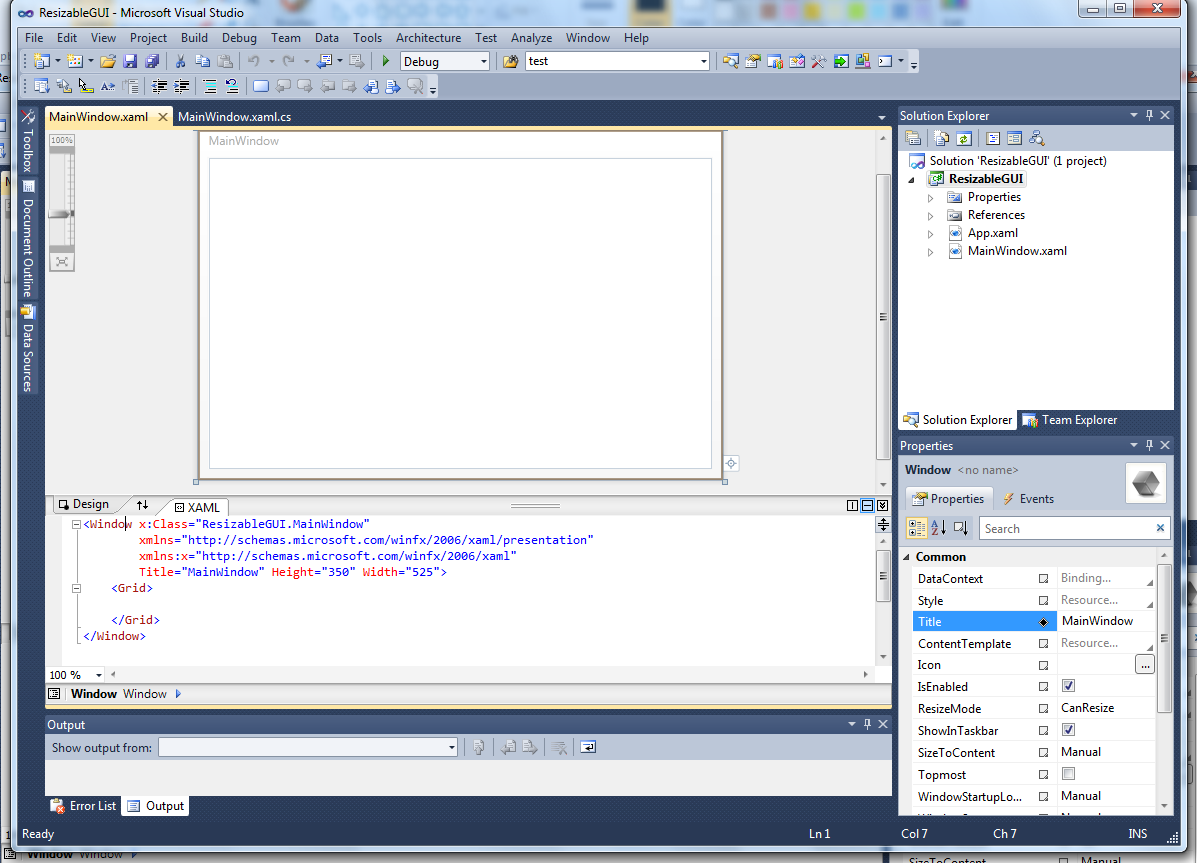Open the Debug configuration dropdown
1197x863 pixels.
click(x=484, y=62)
